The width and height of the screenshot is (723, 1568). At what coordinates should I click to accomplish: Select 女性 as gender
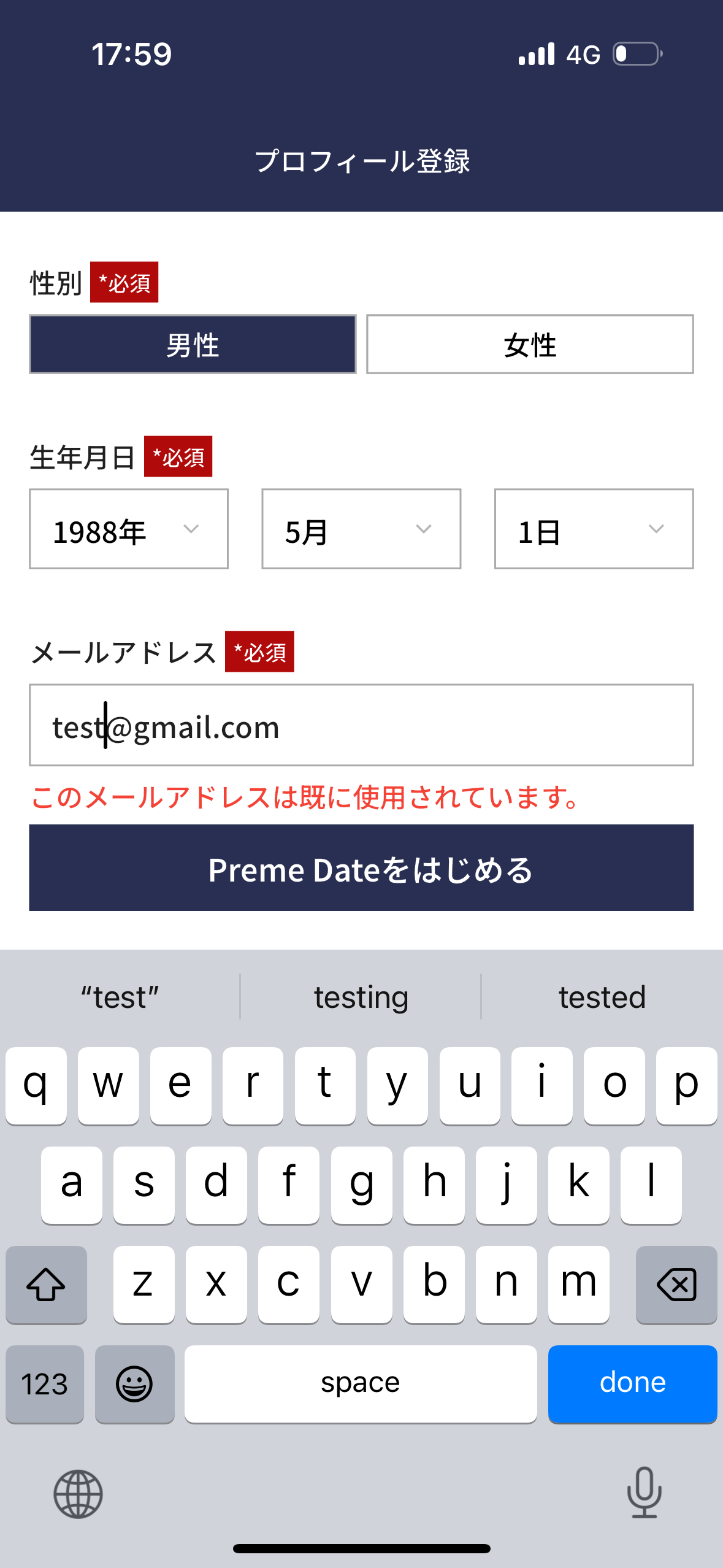(530, 344)
